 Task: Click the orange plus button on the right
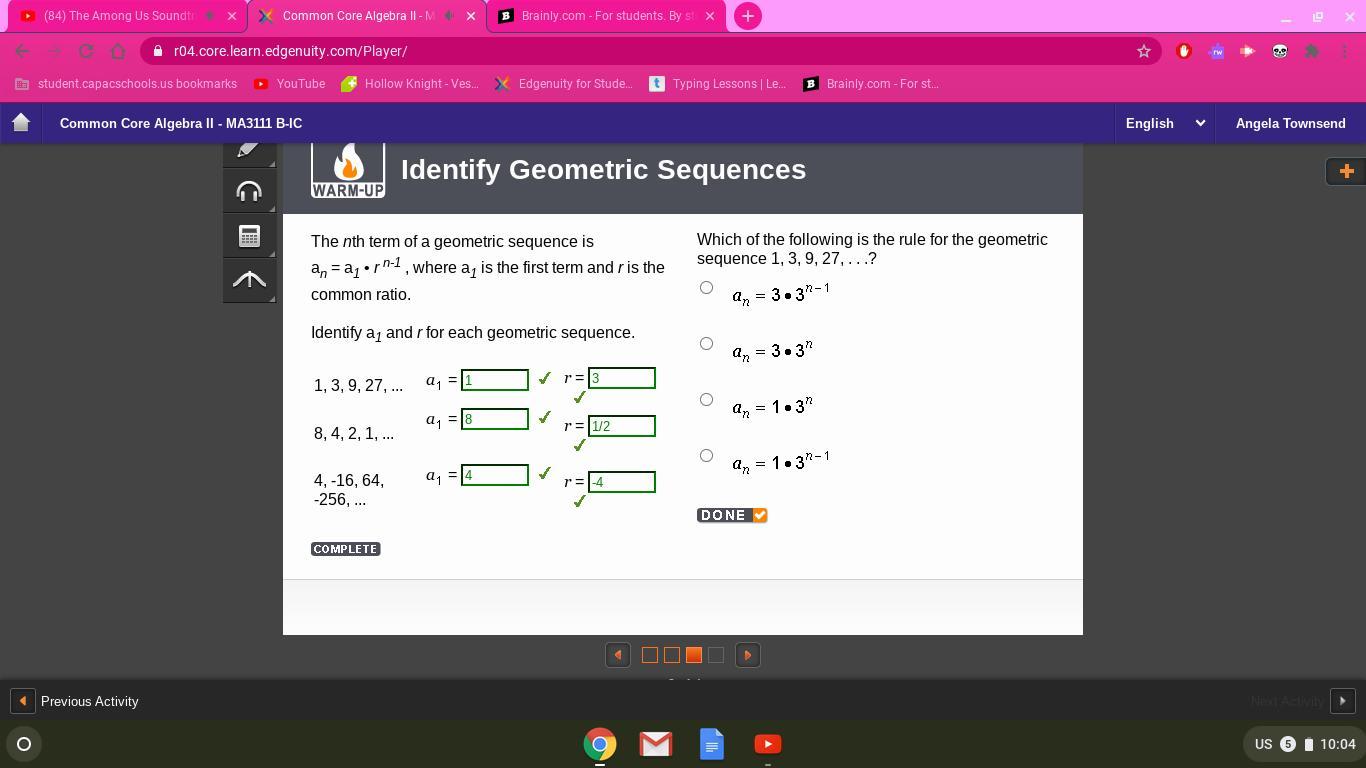tap(1346, 171)
